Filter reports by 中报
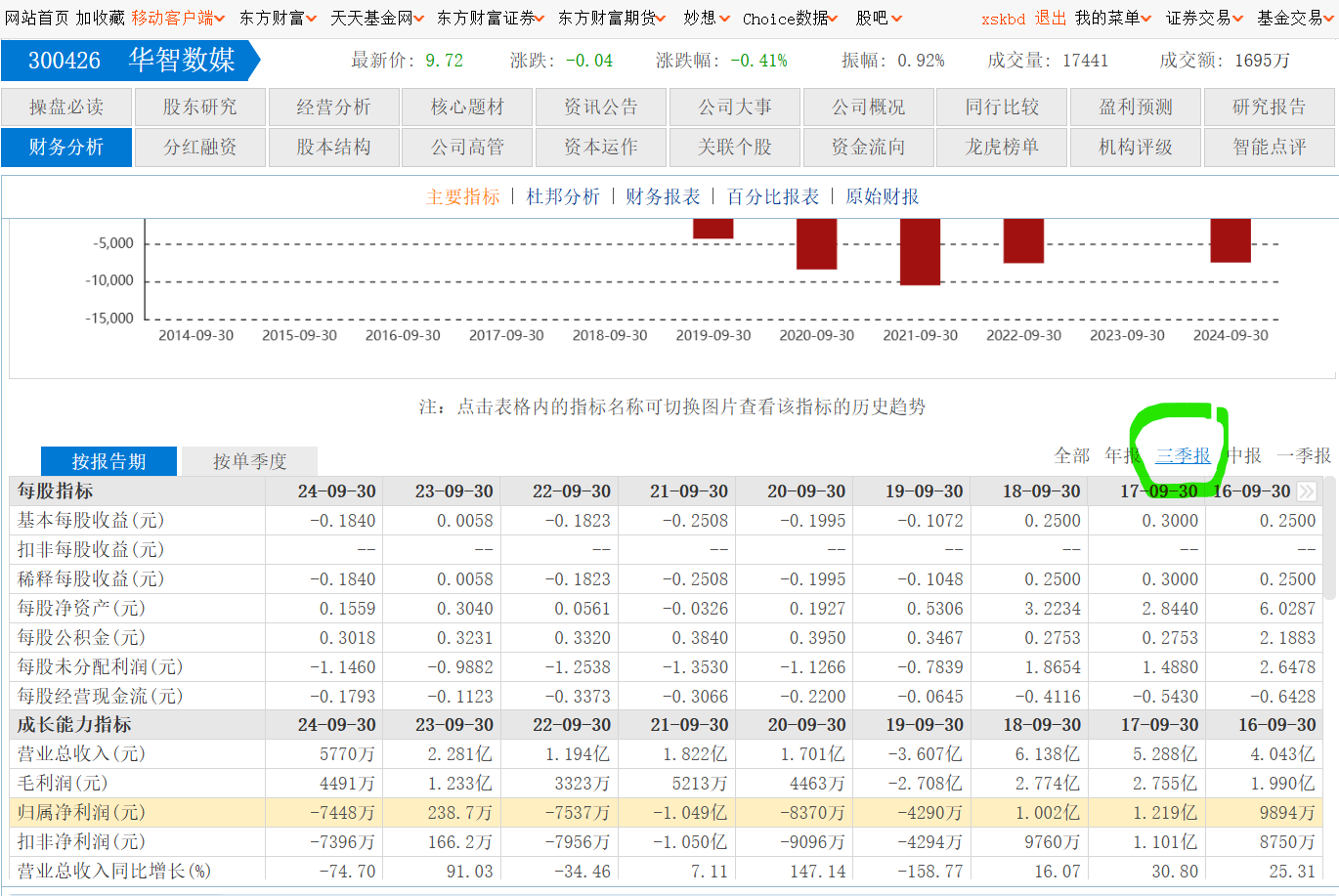This screenshot has height=896, width=1339. [x=1244, y=455]
